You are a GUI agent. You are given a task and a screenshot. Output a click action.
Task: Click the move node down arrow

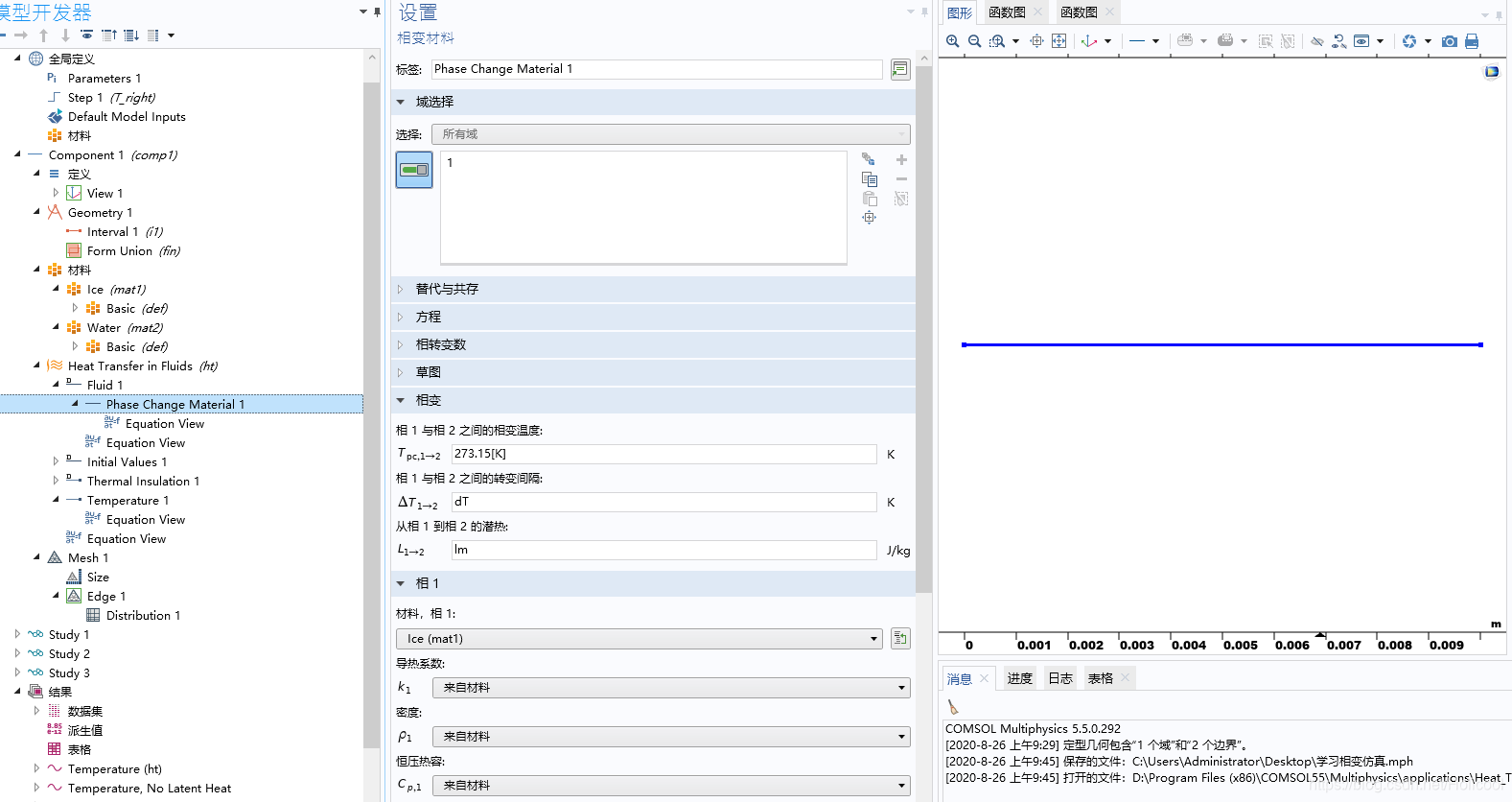pyautogui.click(x=65, y=35)
